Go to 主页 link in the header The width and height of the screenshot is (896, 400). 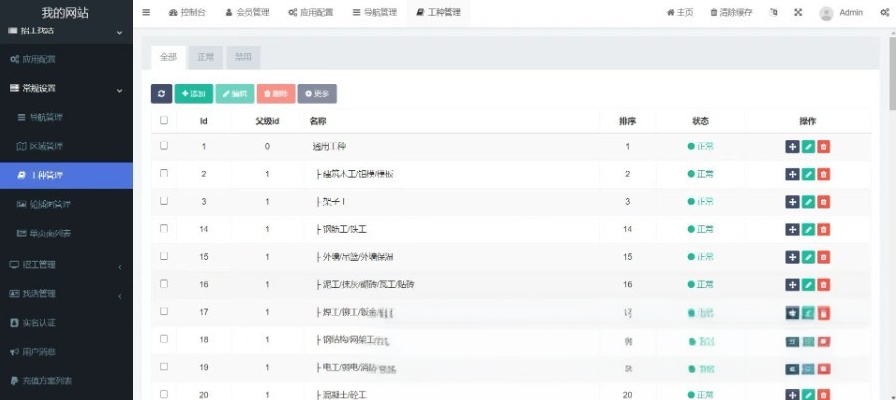680,13
